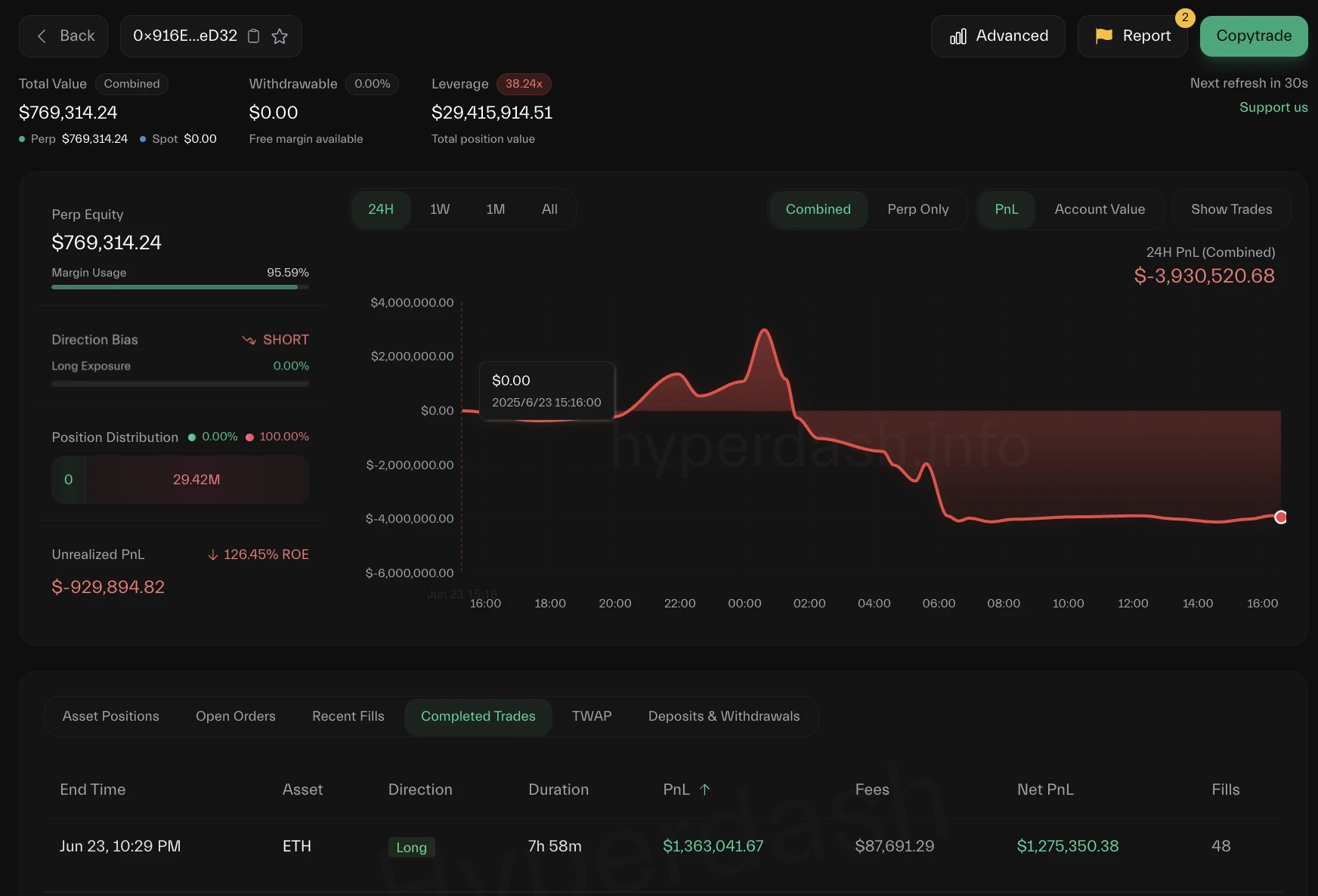Switch chart to Perp Only view
This screenshot has height=896, width=1318.
point(918,209)
